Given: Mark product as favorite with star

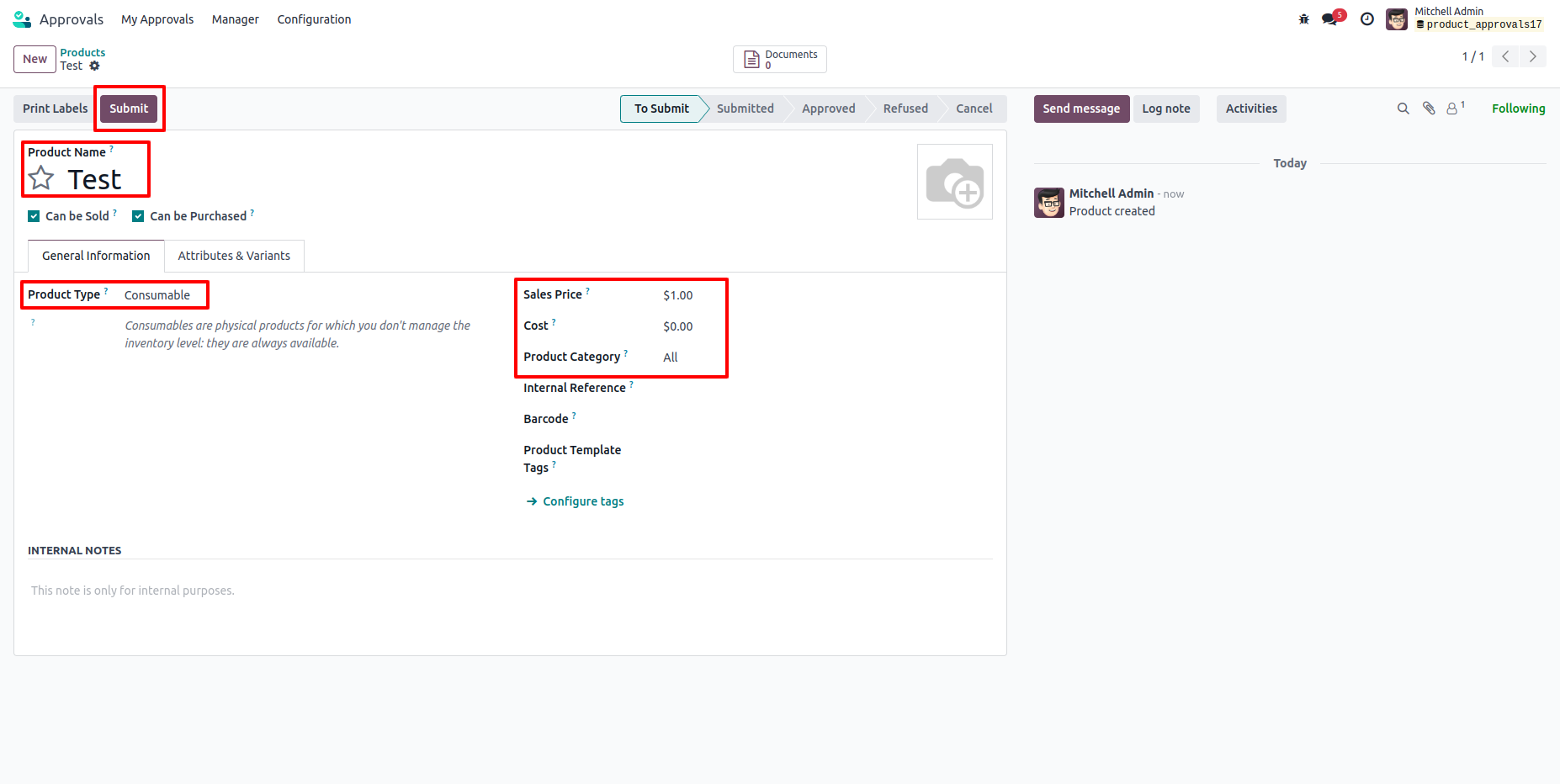Looking at the screenshot, I should (41, 178).
